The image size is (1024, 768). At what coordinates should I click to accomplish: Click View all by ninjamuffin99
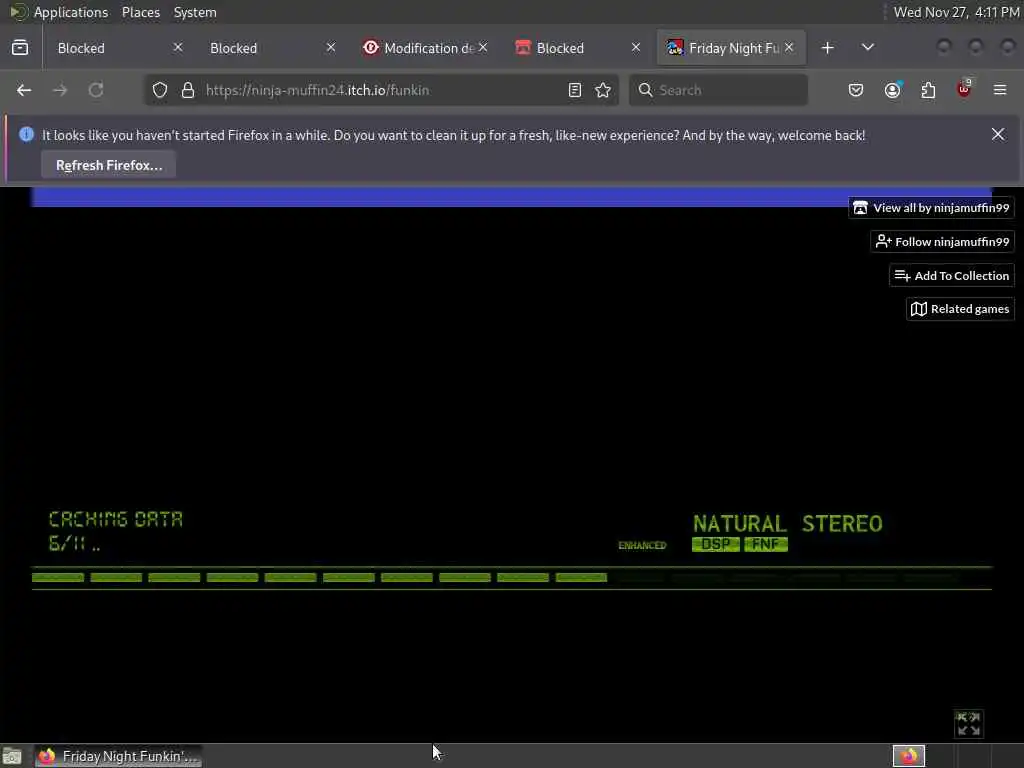click(931, 208)
